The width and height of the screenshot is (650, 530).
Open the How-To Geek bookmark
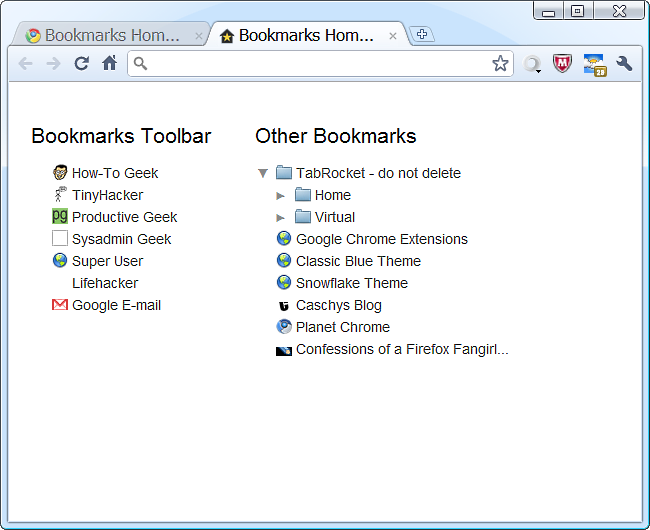(114, 173)
